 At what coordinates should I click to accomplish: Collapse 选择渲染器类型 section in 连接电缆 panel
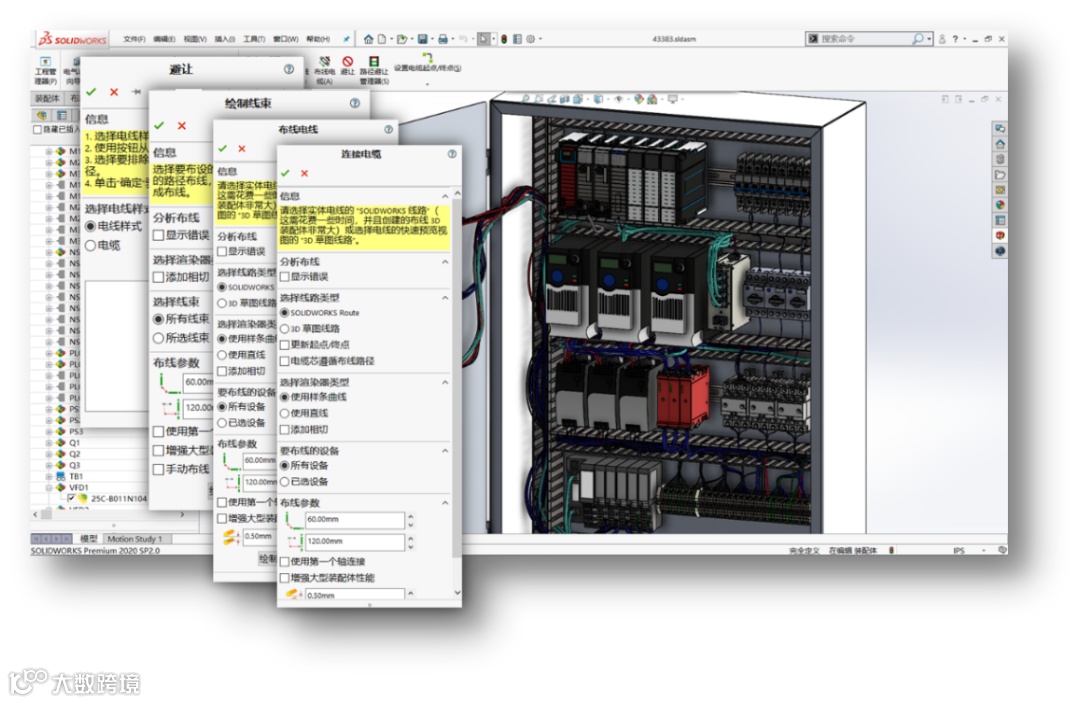445,382
